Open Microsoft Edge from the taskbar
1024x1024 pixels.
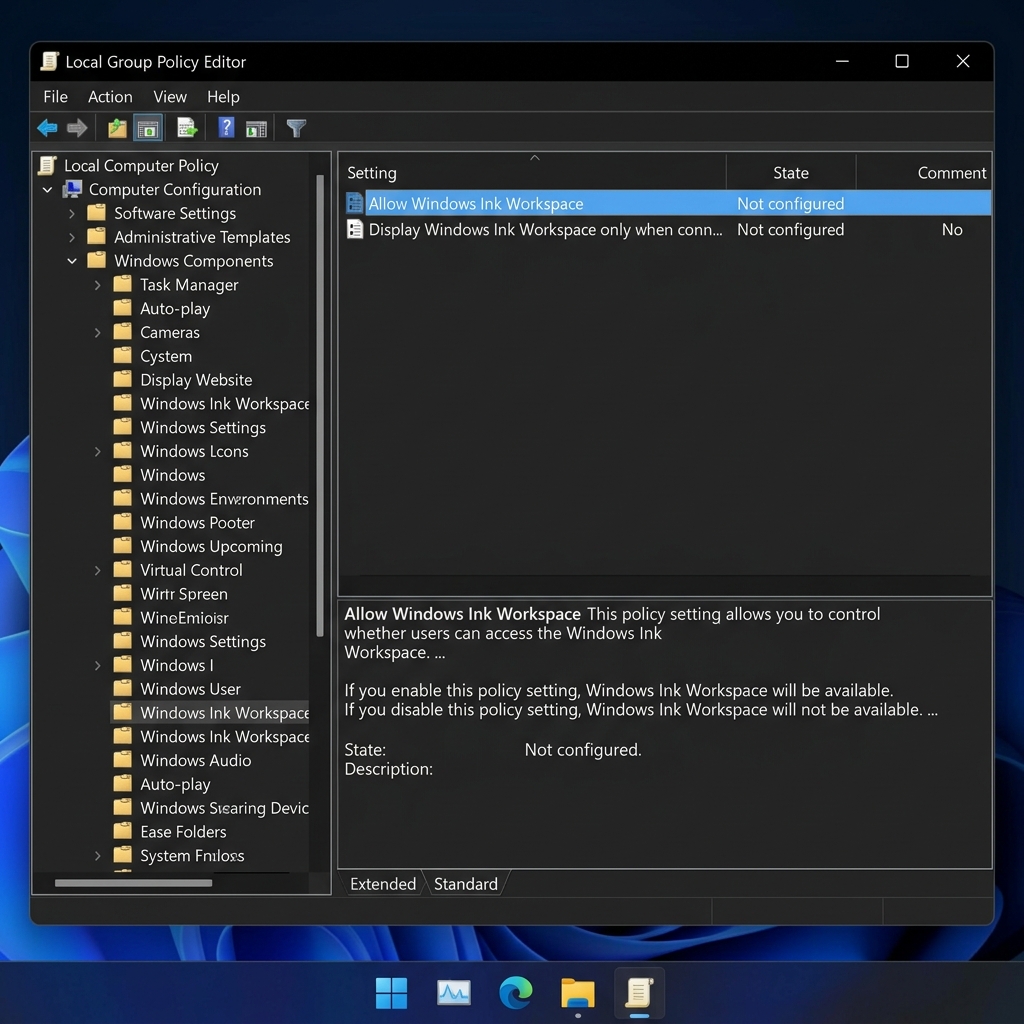click(515, 993)
